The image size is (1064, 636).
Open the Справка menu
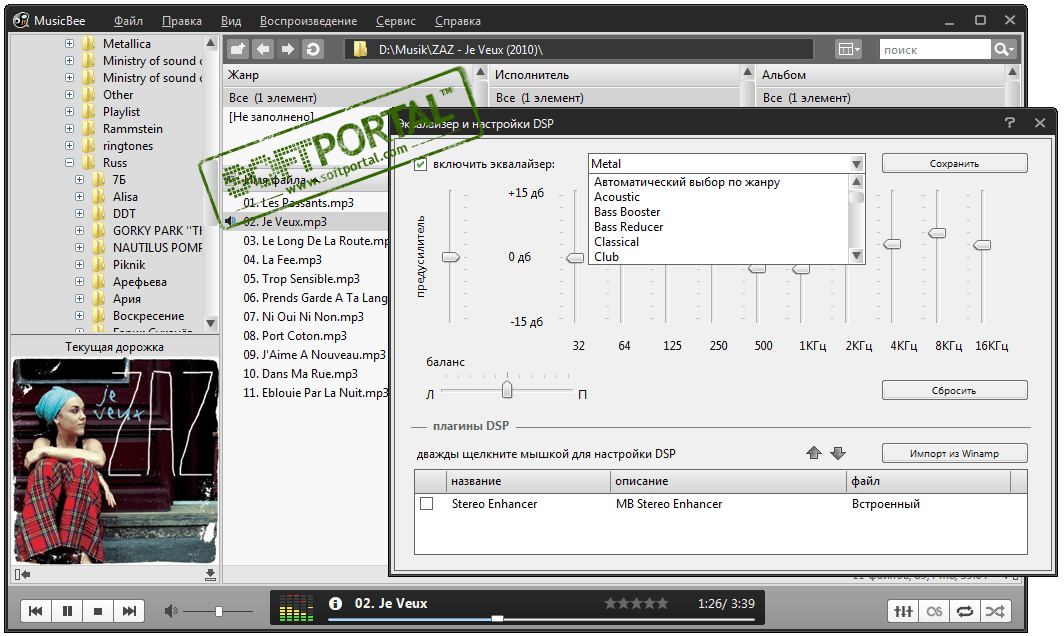point(458,21)
